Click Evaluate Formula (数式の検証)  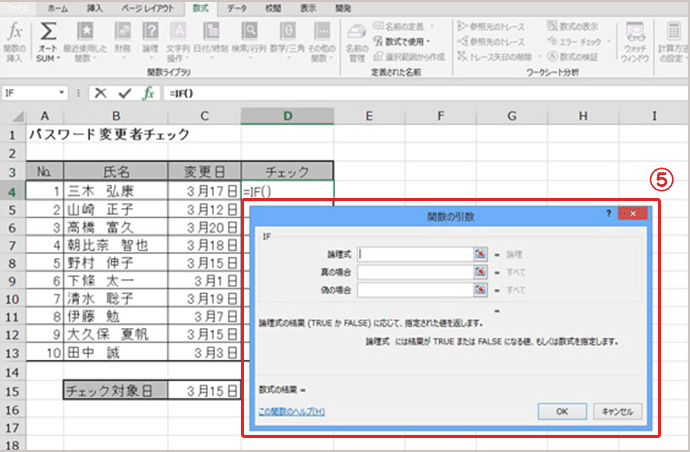pyautogui.click(x=573, y=56)
